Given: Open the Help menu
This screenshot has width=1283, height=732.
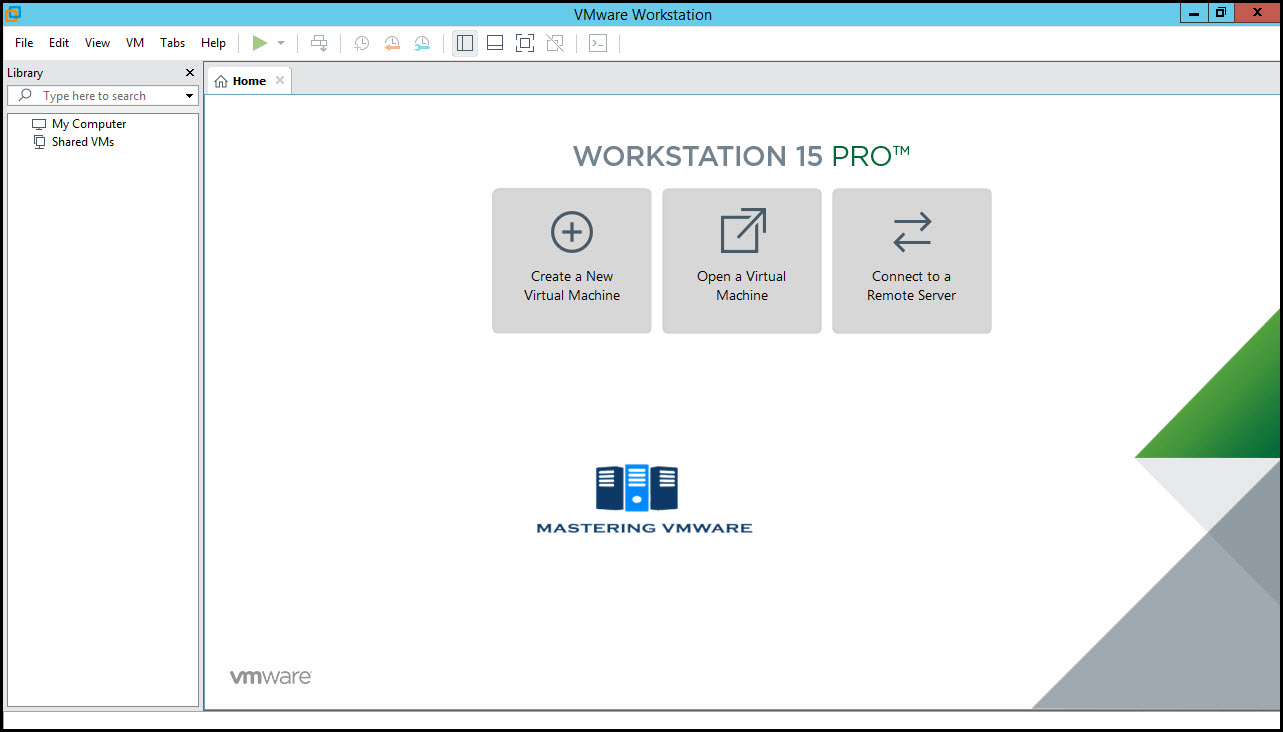Looking at the screenshot, I should (x=213, y=43).
